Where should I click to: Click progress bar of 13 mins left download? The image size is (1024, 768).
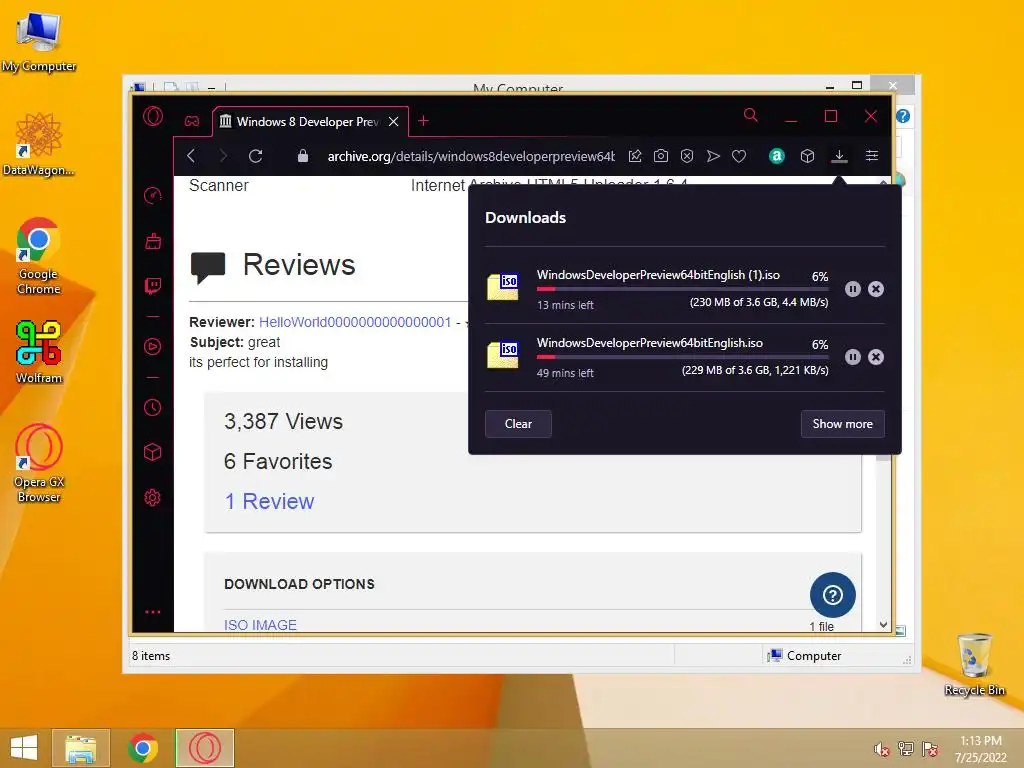pos(682,289)
